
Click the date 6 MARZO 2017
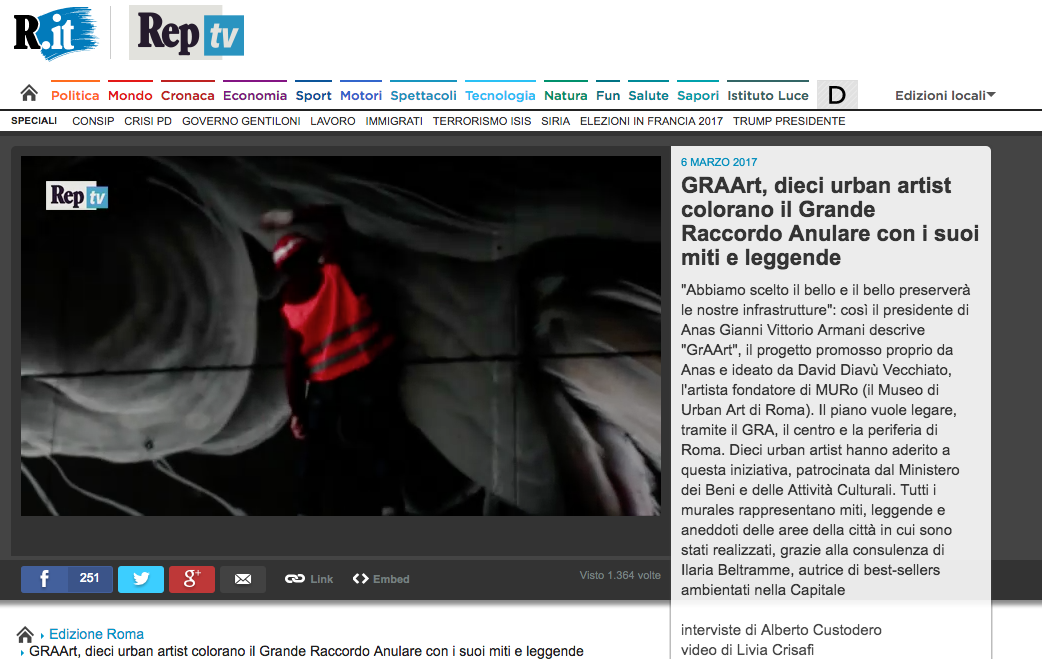point(719,162)
